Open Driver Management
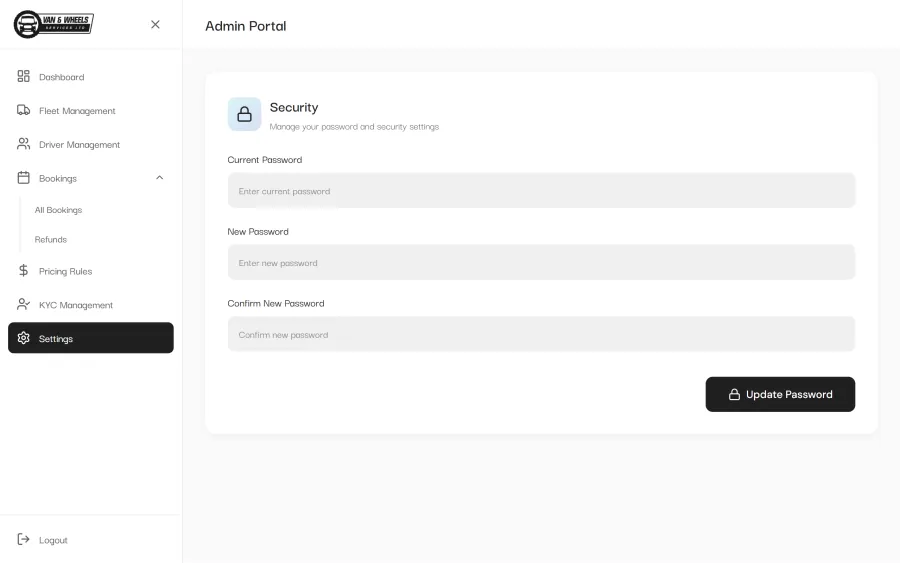Viewport: 900px width, 563px height. click(91, 145)
